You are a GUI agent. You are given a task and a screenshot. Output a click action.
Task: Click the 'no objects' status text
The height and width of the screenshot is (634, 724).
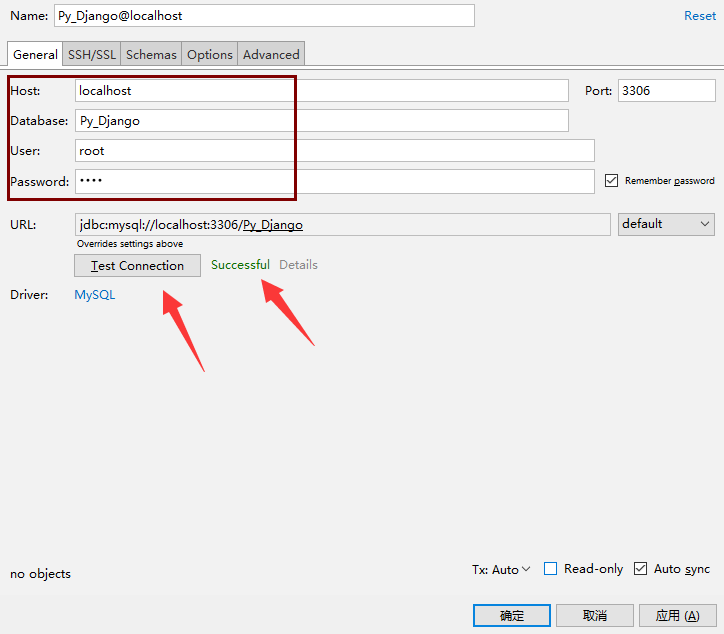(x=41, y=574)
